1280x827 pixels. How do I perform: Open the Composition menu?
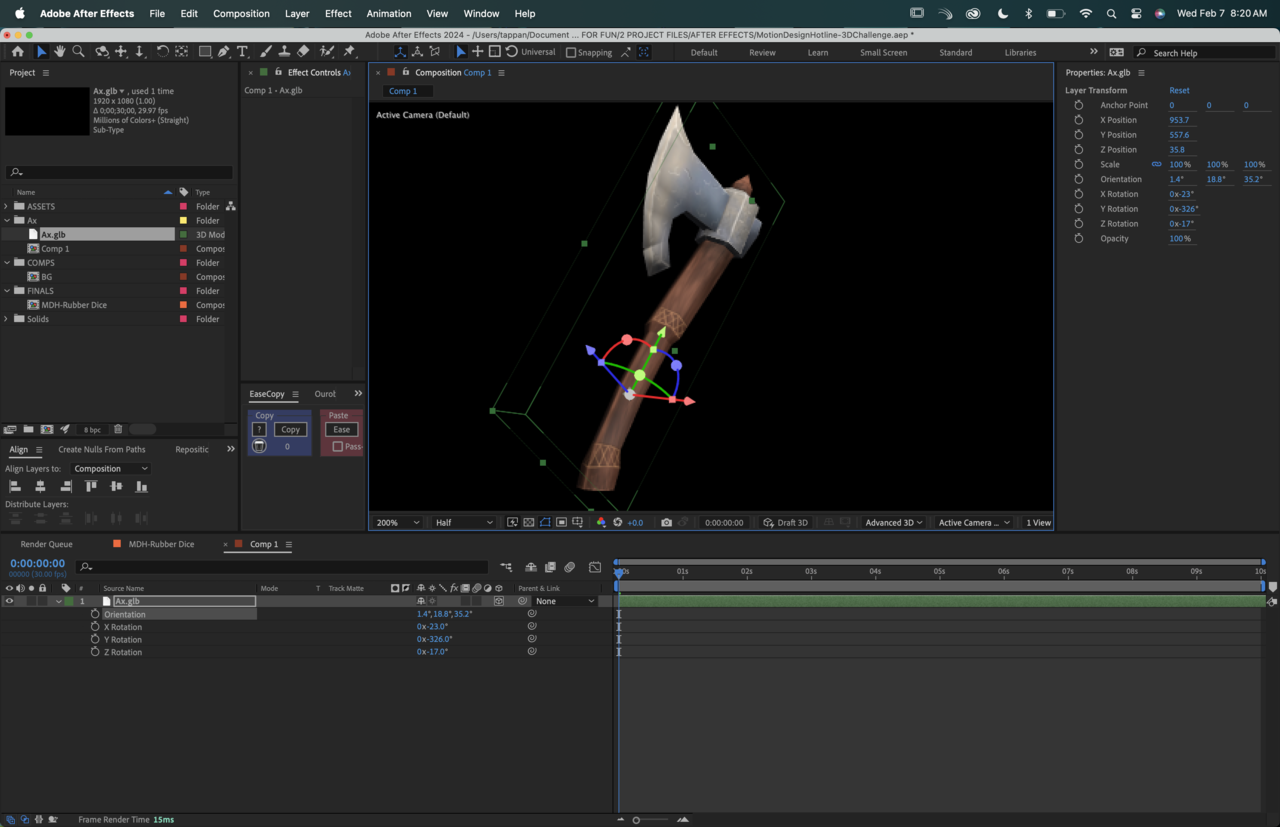pos(241,13)
